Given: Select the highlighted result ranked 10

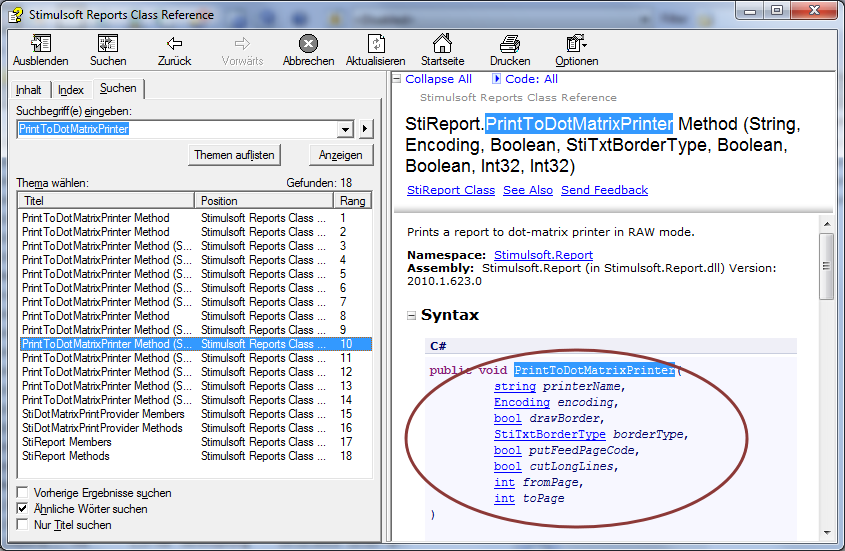Looking at the screenshot, I should tap(196, 344).
